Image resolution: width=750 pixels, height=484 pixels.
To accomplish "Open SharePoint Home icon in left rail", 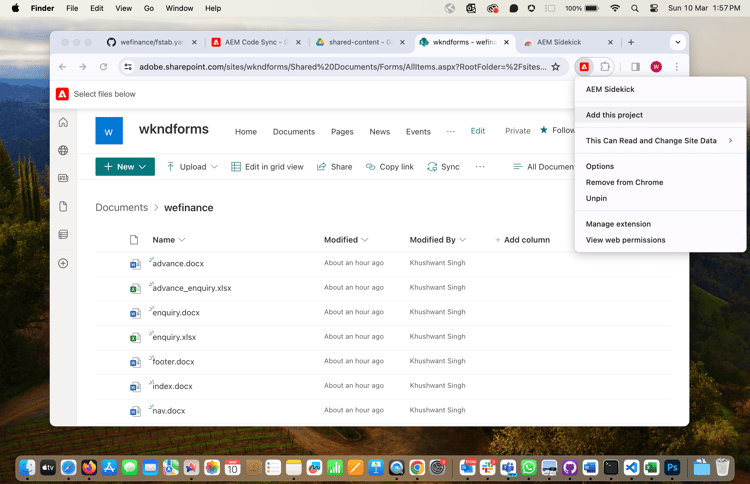I will pos(63,122).
